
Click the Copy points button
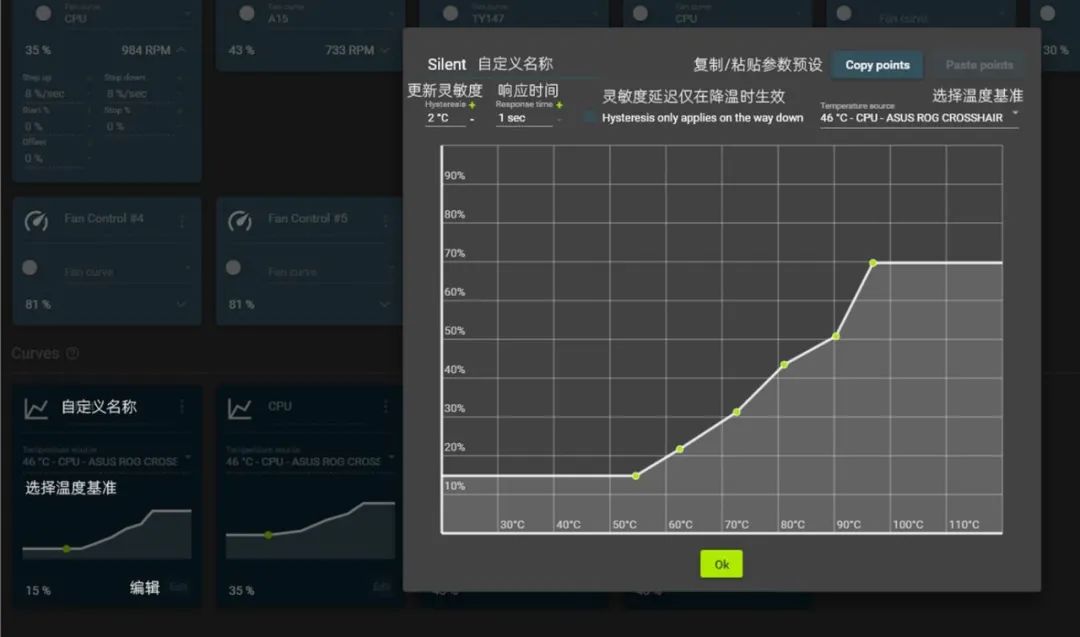(876, 65)
